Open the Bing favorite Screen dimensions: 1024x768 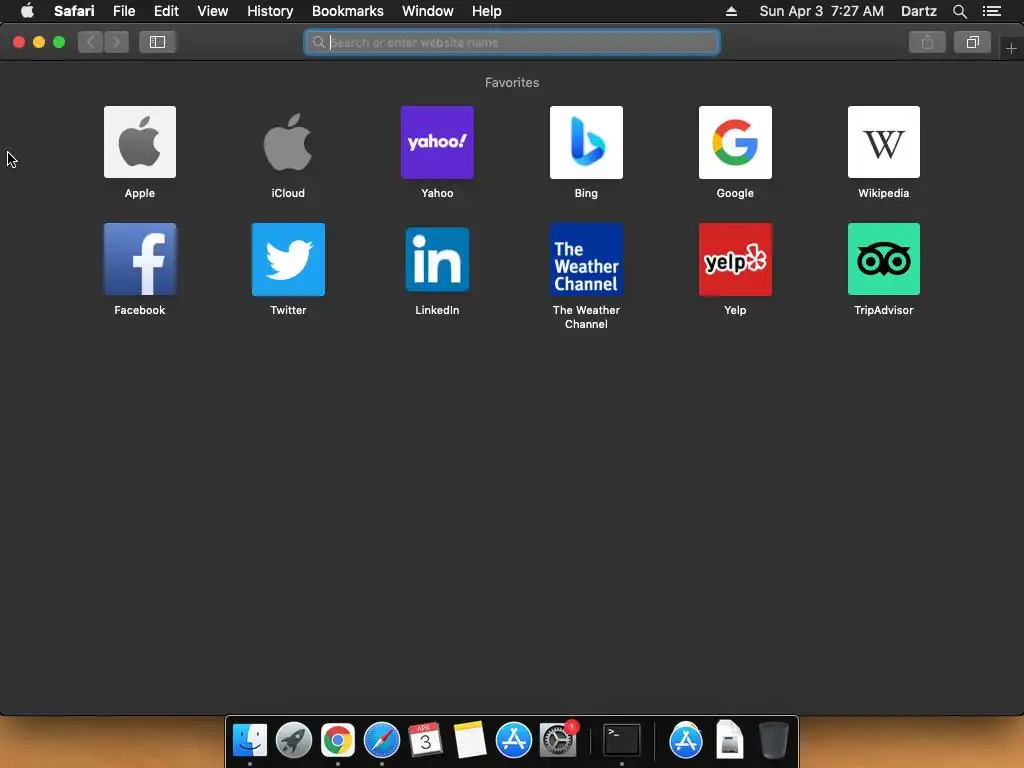(x=586, y=142)
